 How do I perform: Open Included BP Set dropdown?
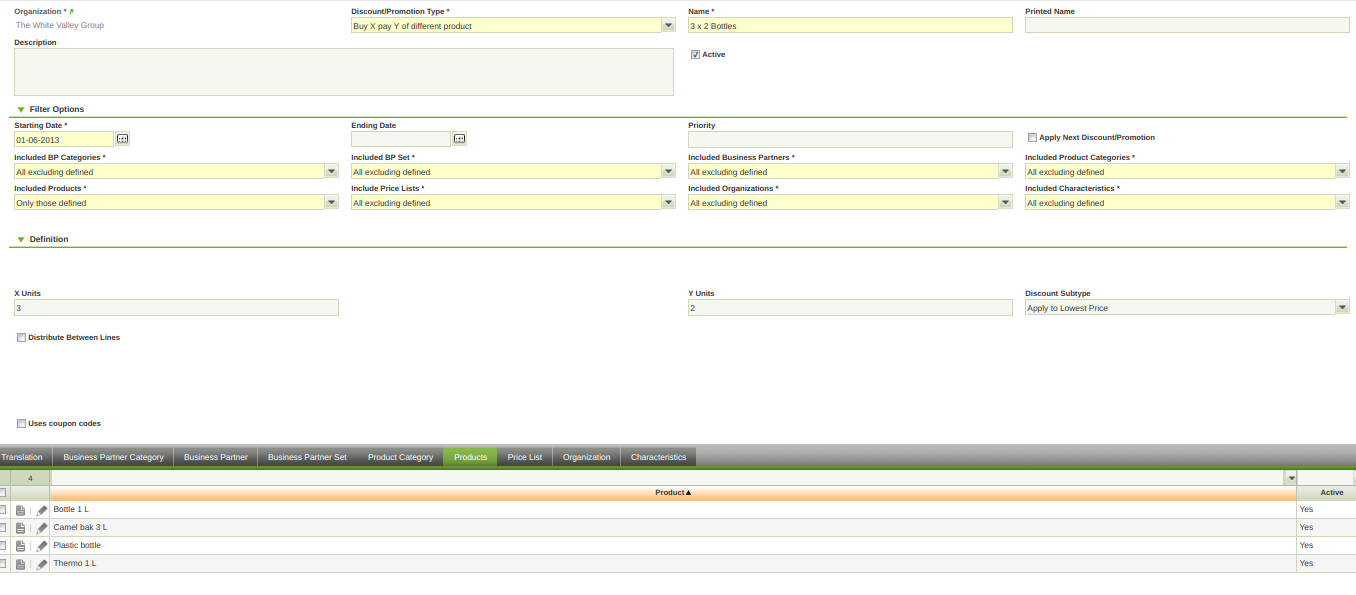(x=668, y=171)
